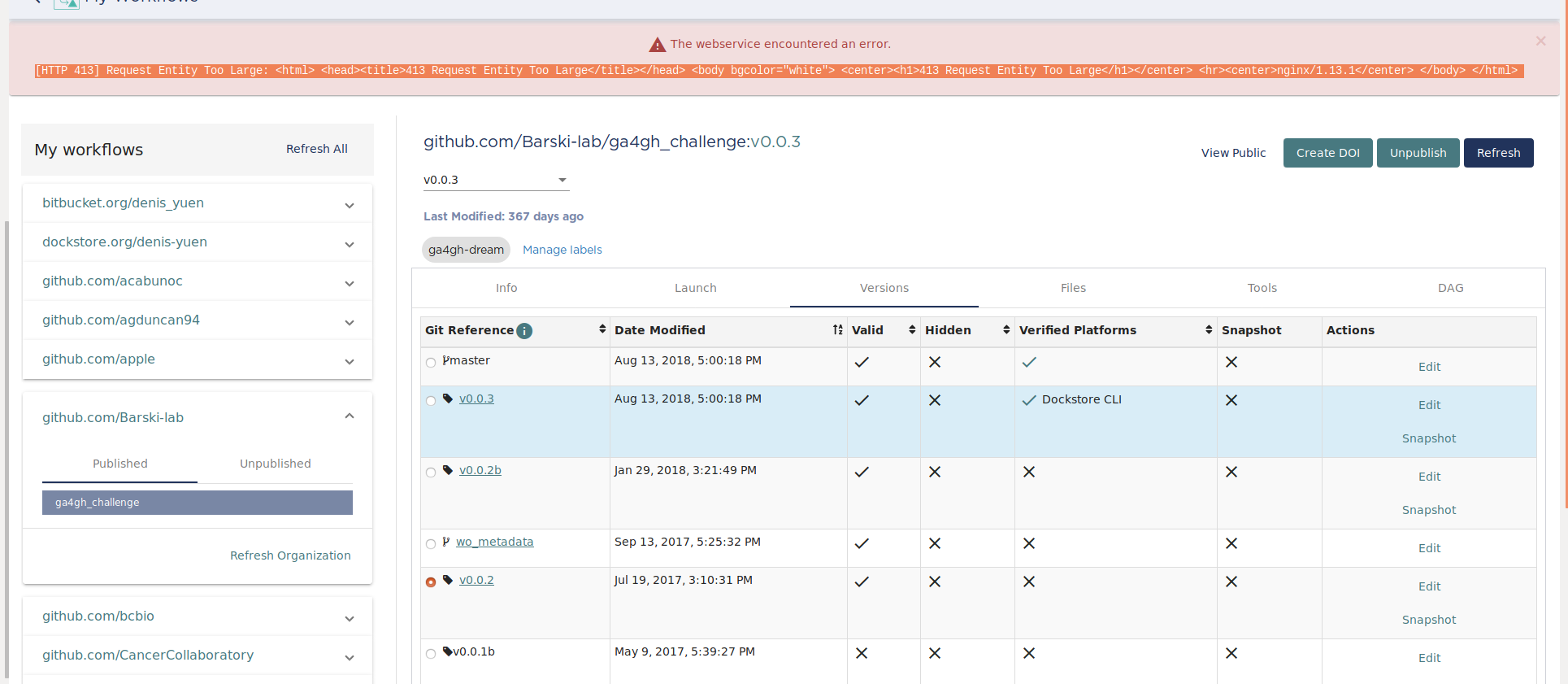This screenshot has height=684, width=1568.
Task: Select the v0.0.1b radio button
Action: (431, 654)
